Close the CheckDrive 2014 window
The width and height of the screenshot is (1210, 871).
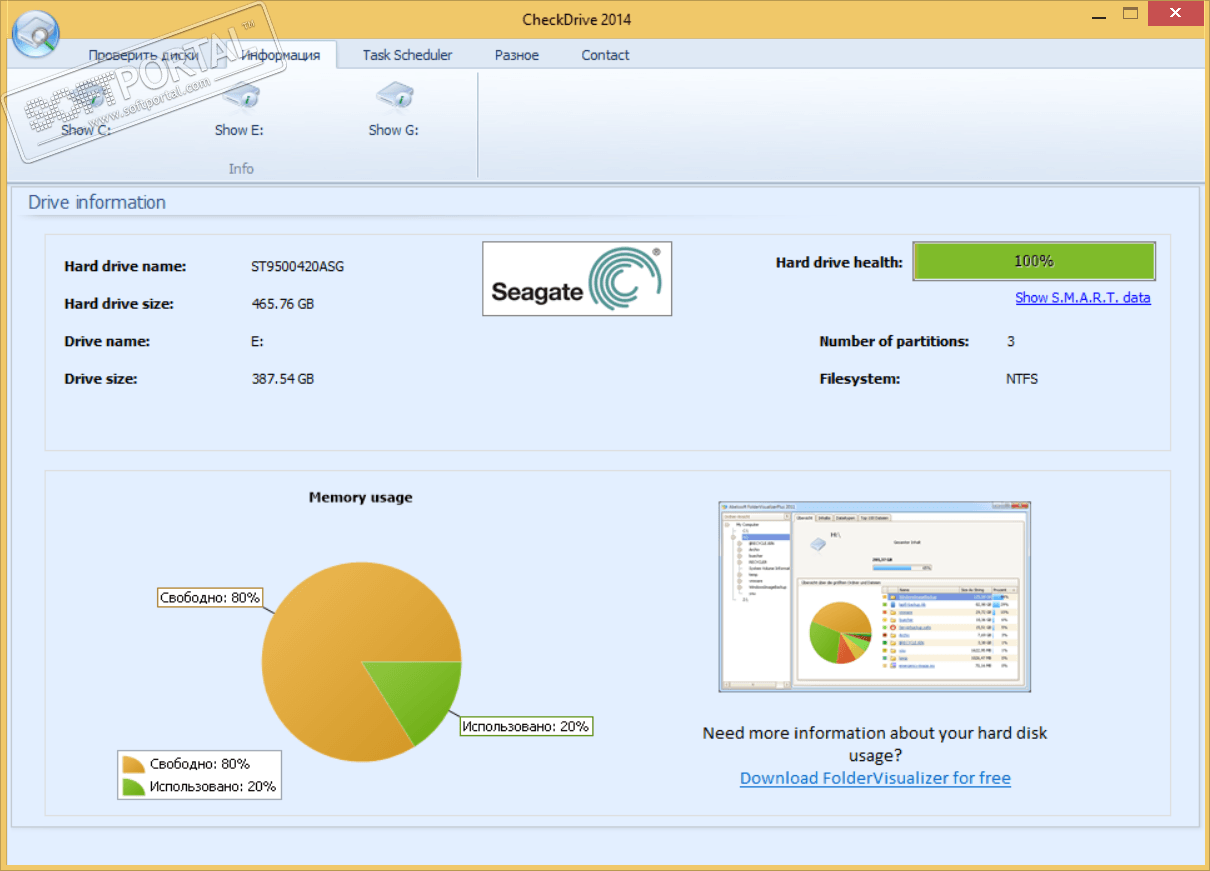(1178, 14)
